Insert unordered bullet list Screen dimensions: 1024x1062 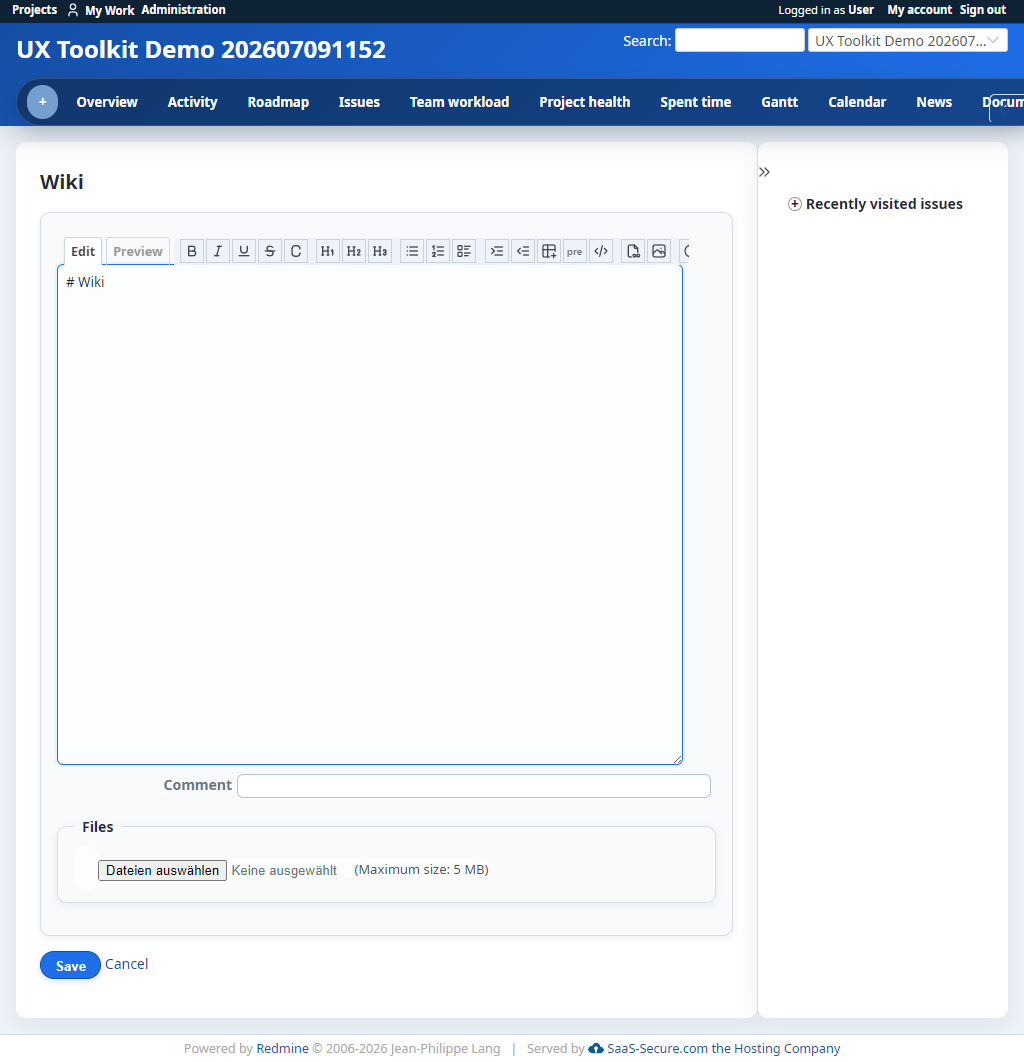[x=412, y=251]
